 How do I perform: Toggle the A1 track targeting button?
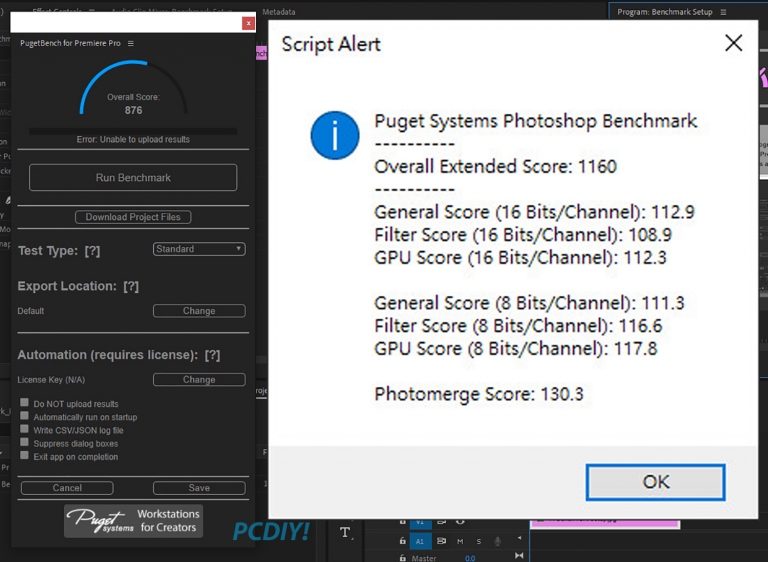[x=420, y=541]
